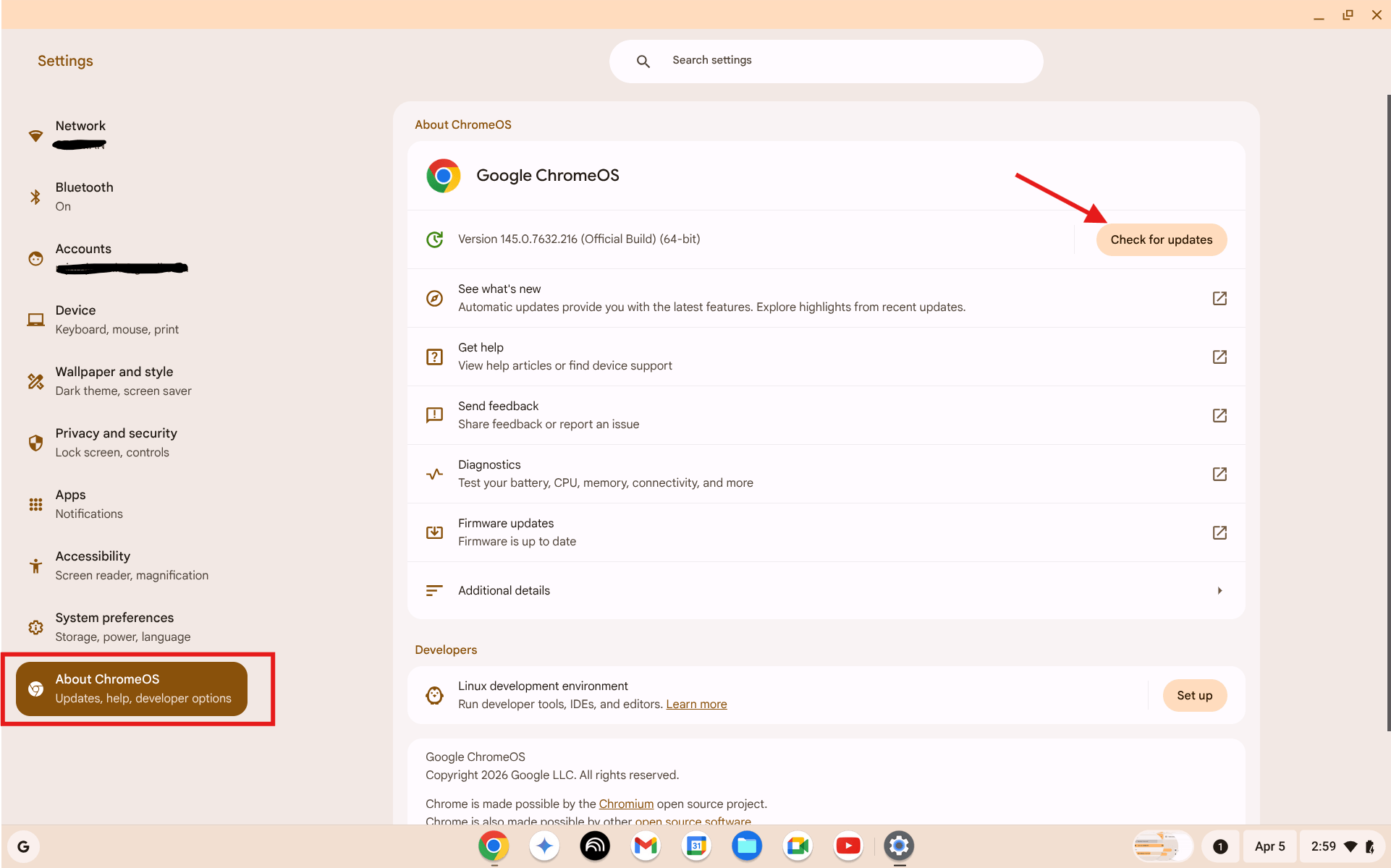The width and height of the screenshot is (1391, 868).
Task: Select Privacy and security in the sidebar
Action: 116,441
